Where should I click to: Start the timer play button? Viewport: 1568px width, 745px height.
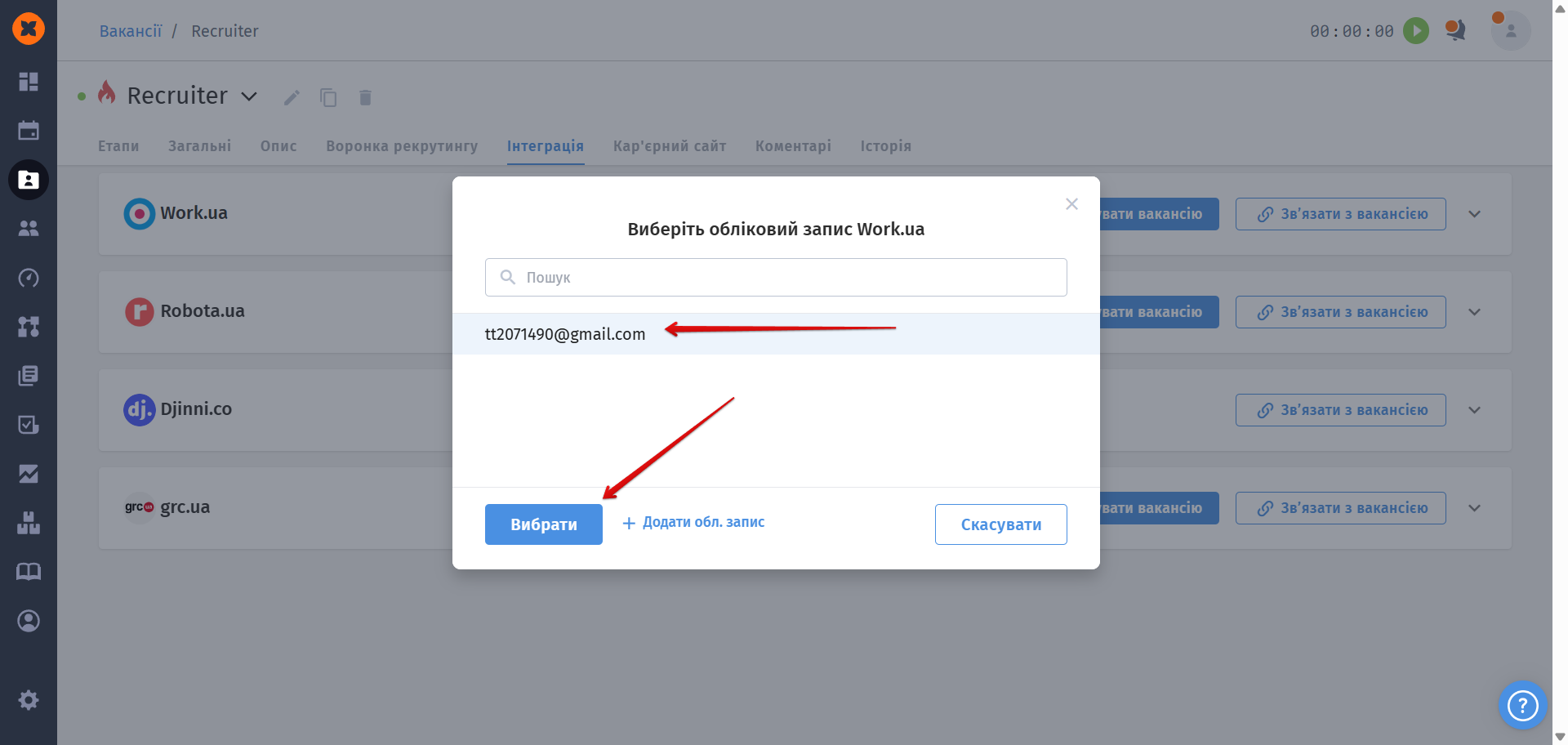point(1415,31)
